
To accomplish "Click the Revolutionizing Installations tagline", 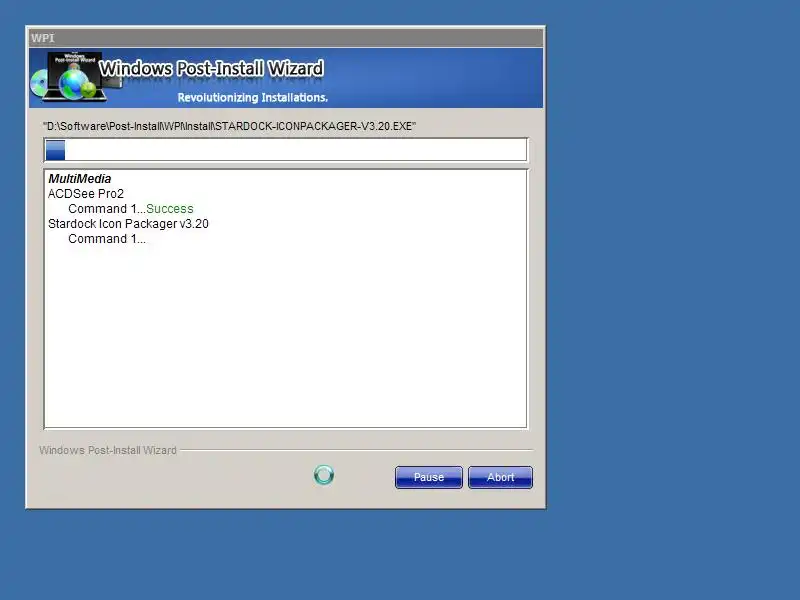I will [253, 97].
